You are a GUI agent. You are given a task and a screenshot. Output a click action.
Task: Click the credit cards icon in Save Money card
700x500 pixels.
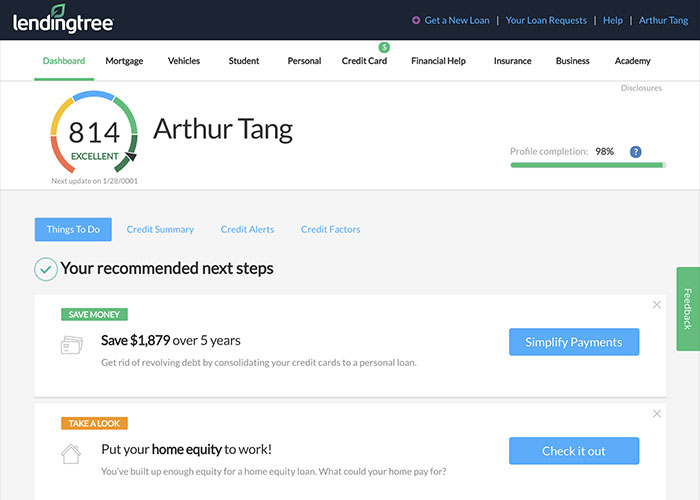click(x=71, y=345)
